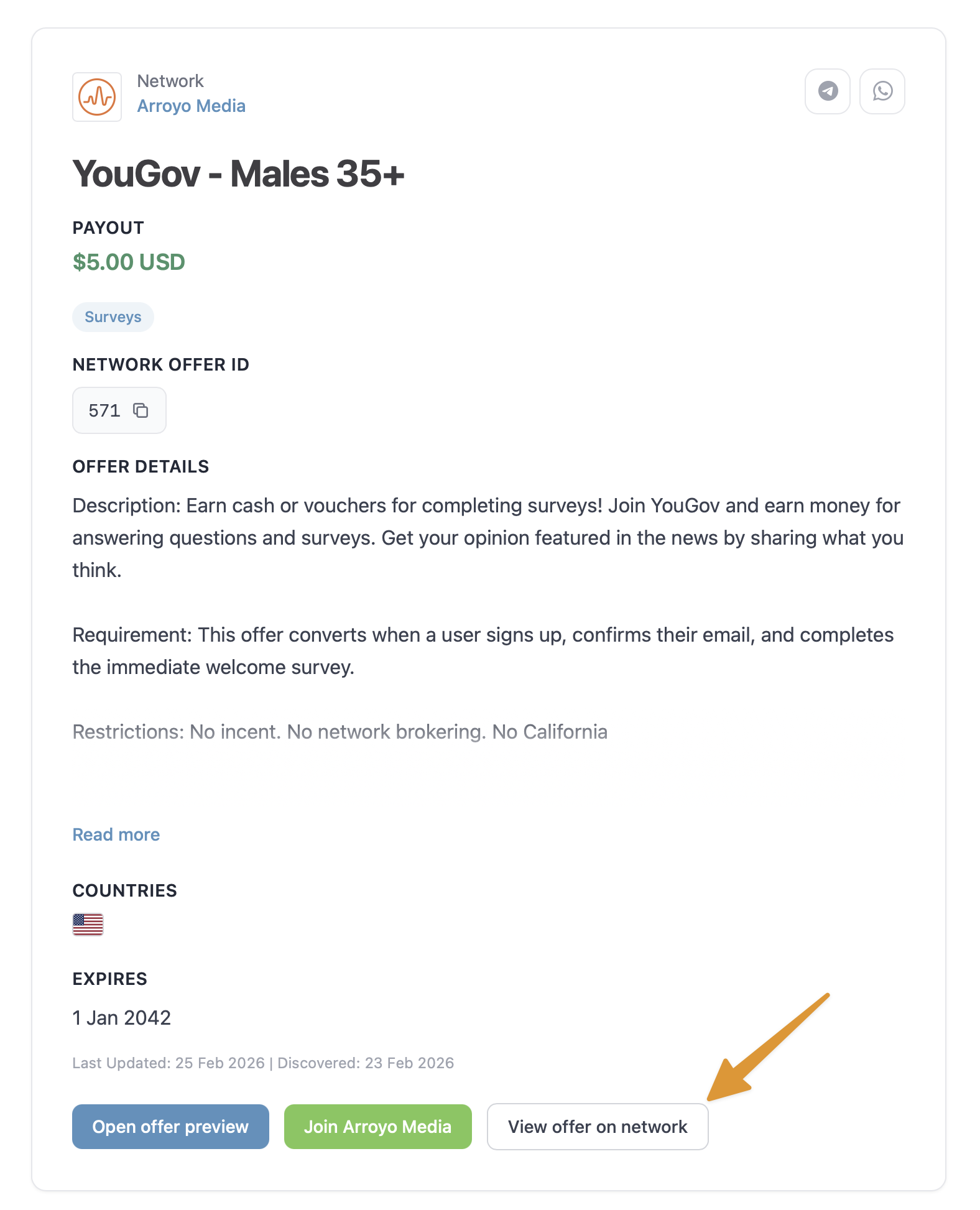Share the offer via WhatsApp icon
The width and height of the screenshot is (980, 1210).
[x=882, y=91]
